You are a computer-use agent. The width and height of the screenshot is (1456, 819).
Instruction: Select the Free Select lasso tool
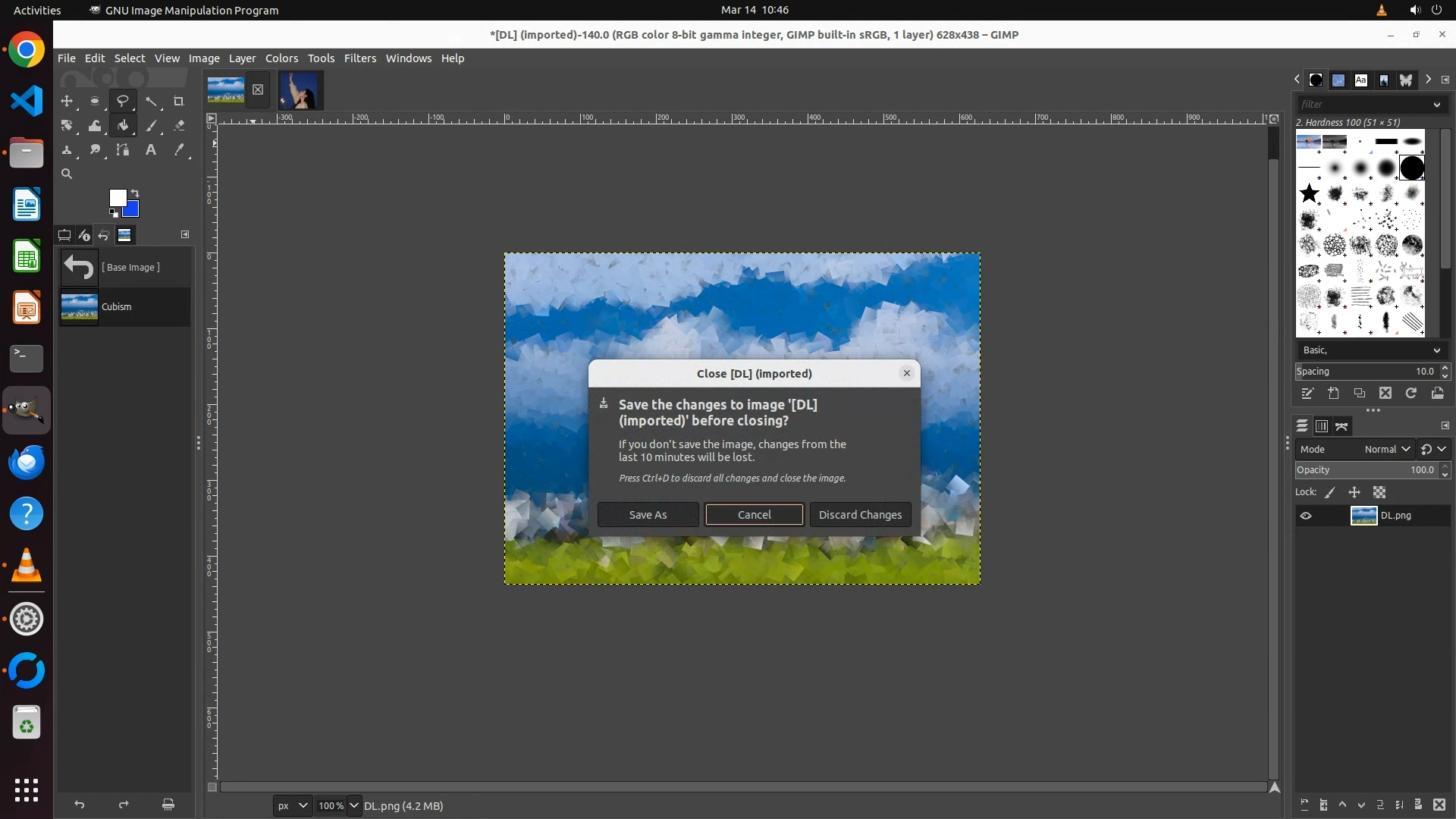[122, 101]
